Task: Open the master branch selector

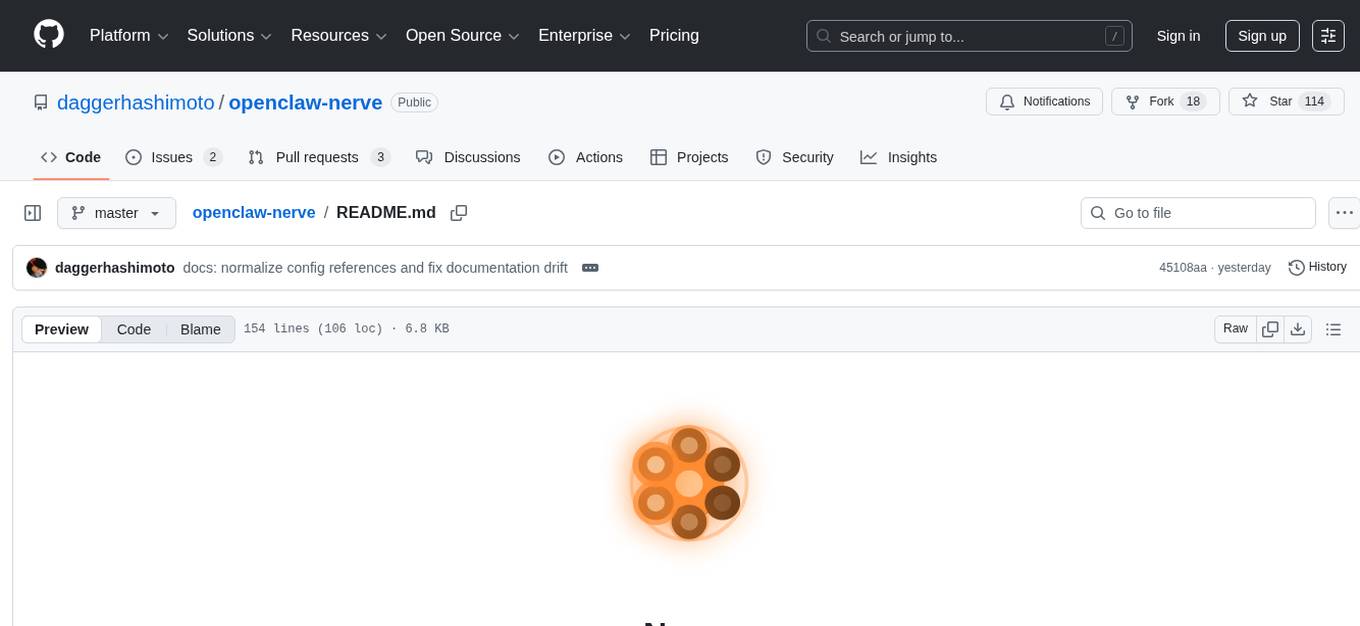Action: click(116, 212)
